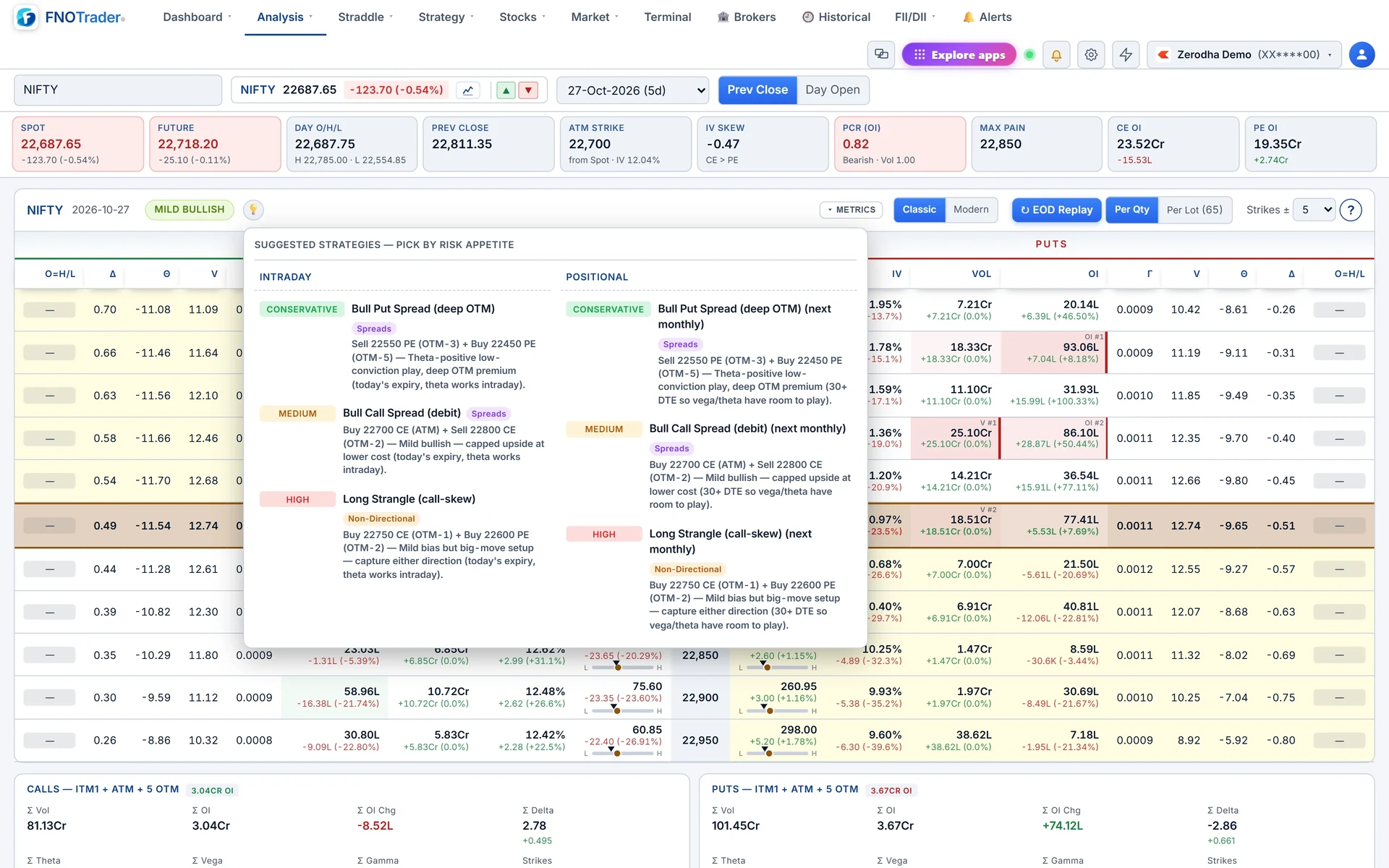Open the Straddle menu
The width and height of the screenshot is (1389, 868).
pos(365,17)
